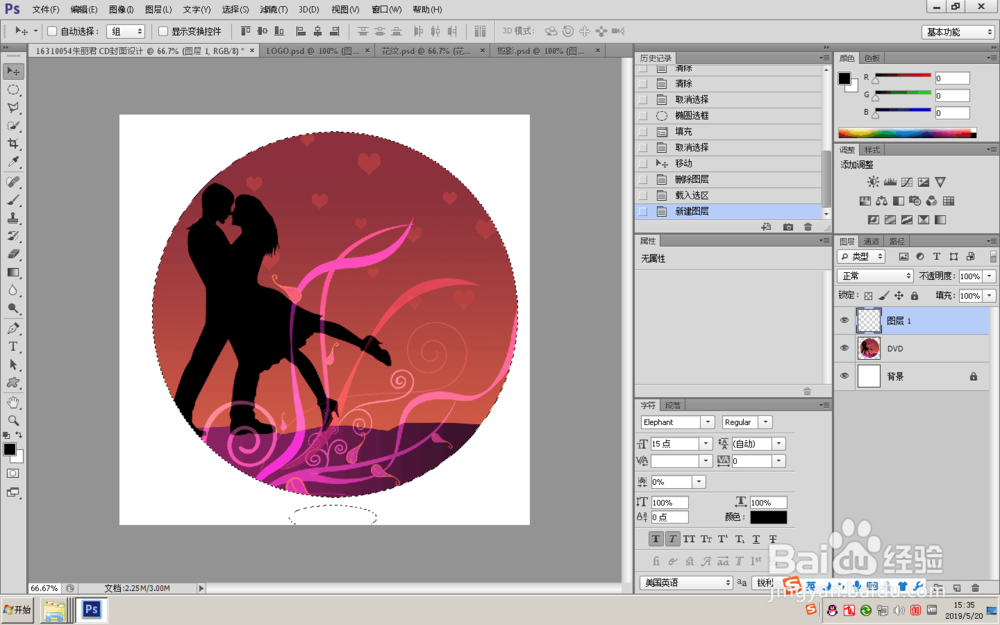Select the Blur tool
This screenshot has width=1000, height=625.
[x=13, y=290]
